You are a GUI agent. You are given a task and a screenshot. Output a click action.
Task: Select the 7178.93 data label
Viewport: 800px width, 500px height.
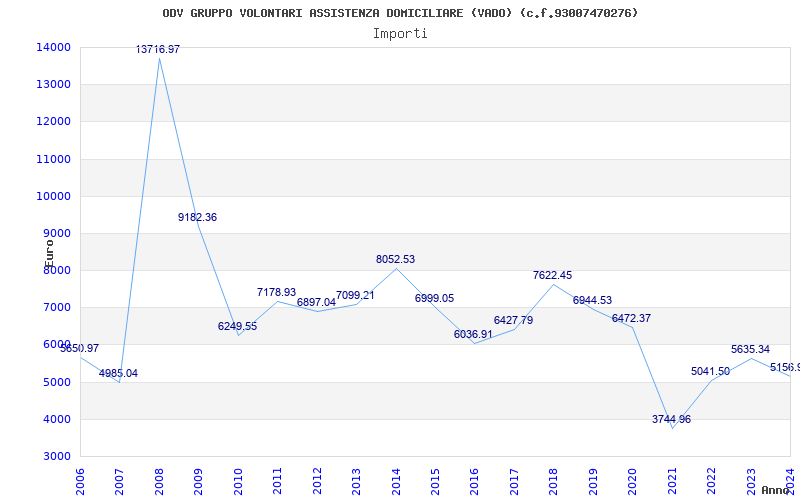click(277, 292)
